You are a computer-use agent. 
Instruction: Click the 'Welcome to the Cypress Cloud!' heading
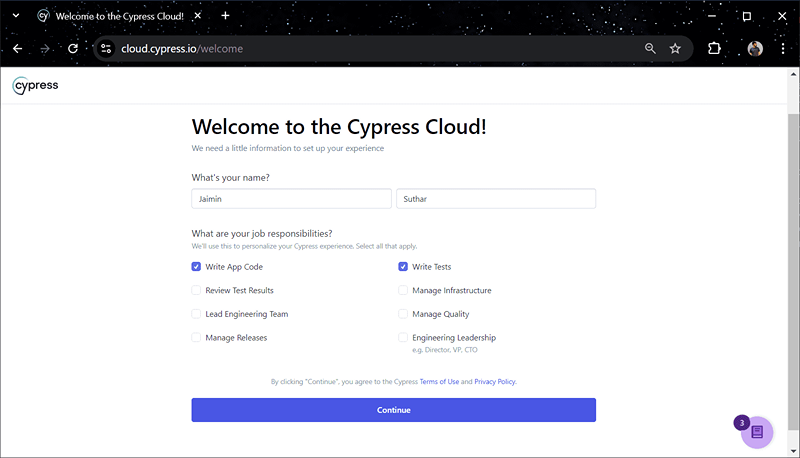(339, 126)
